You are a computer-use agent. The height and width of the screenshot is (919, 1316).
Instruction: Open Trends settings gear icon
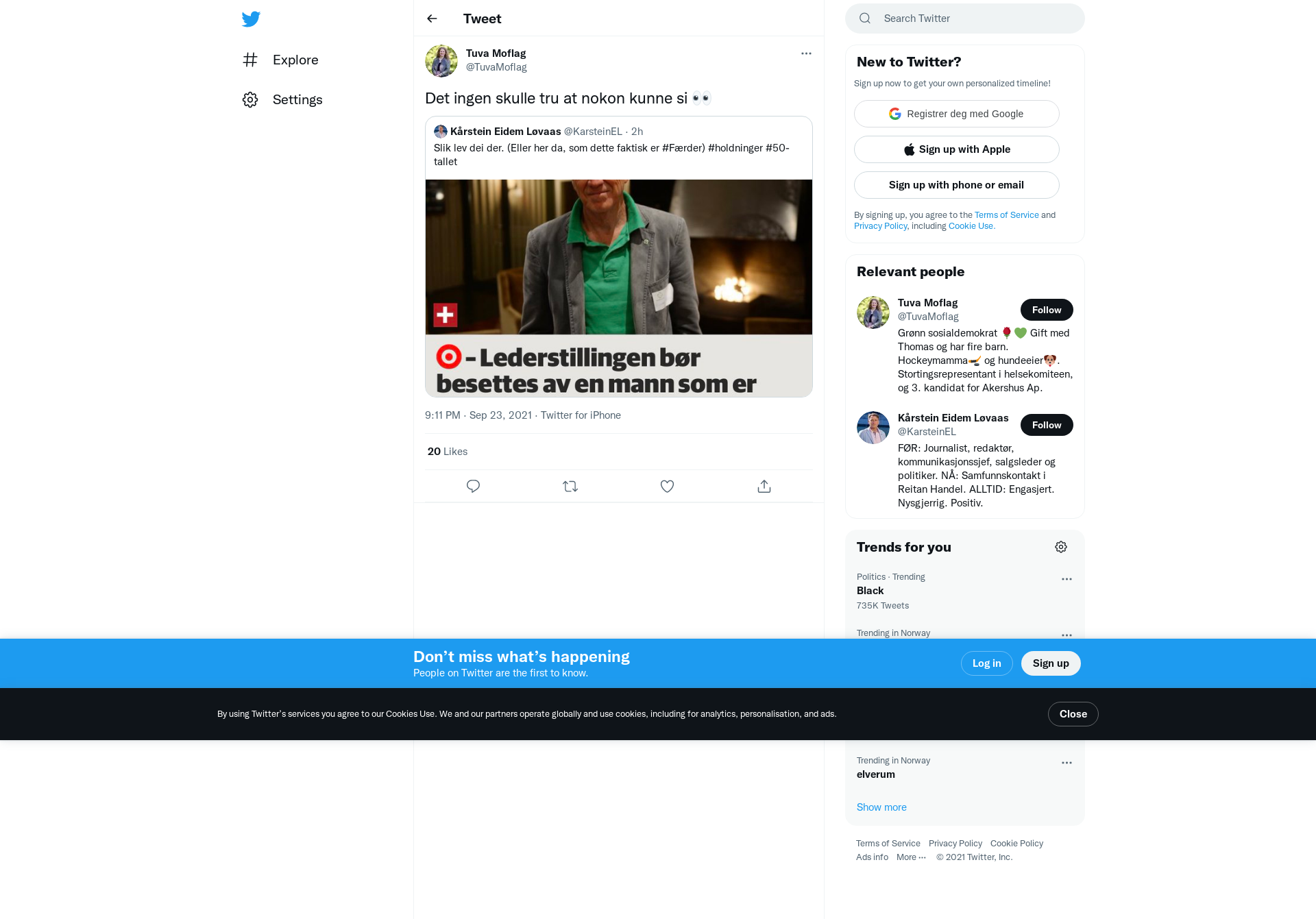(x=1061, y=547)
